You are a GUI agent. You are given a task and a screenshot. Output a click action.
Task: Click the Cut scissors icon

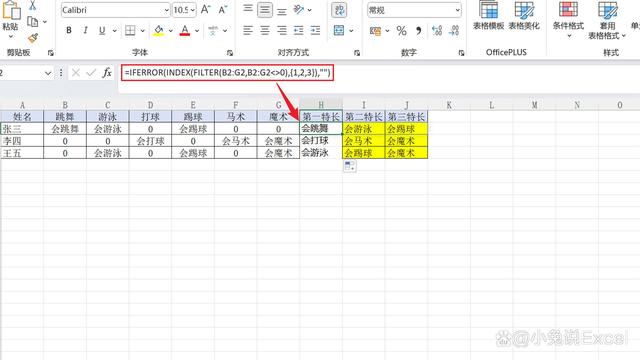pyautogui.click(x=33, y=5)
